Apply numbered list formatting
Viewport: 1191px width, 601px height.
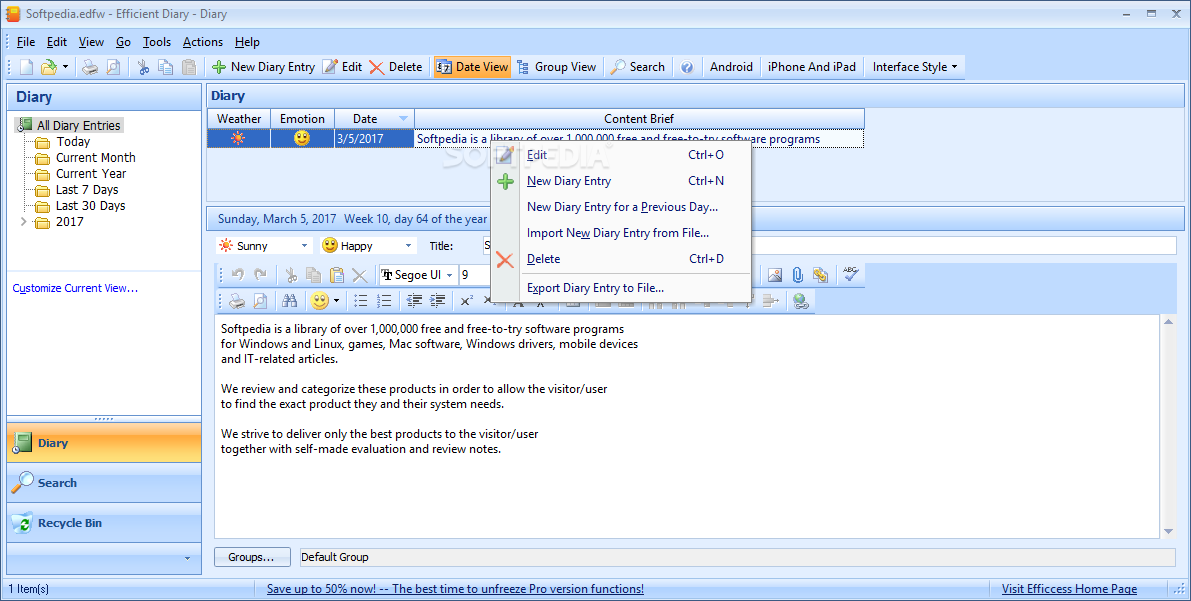[384, 301]
